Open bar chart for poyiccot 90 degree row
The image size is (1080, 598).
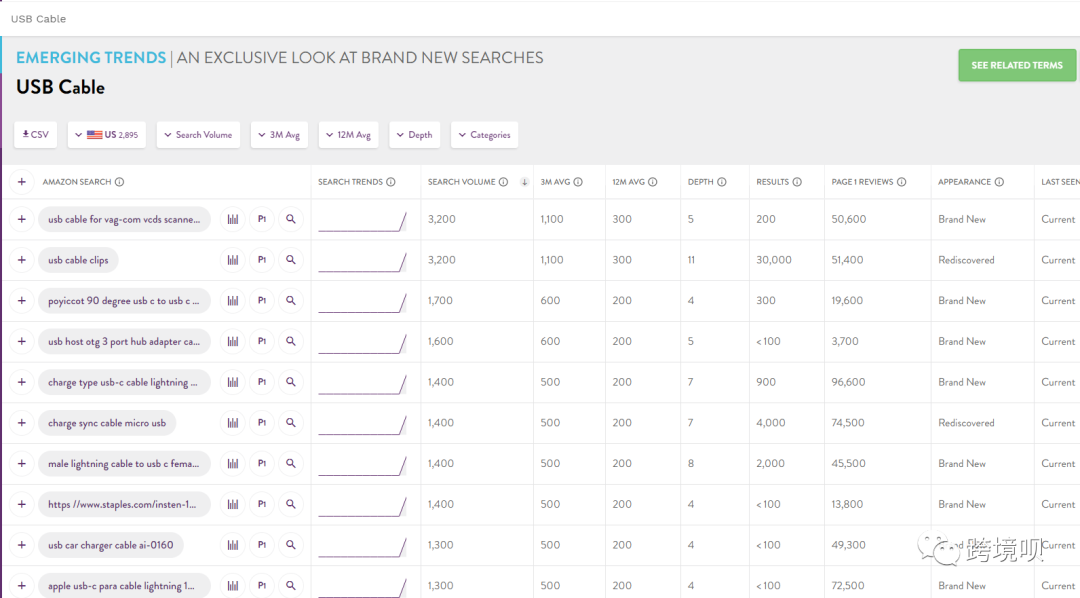(233, 300)
